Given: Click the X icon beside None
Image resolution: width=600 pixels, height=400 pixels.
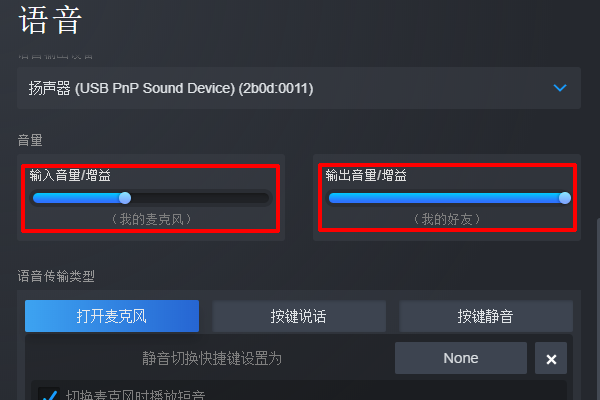Looking at the screenshot, I should click(551, 358).
